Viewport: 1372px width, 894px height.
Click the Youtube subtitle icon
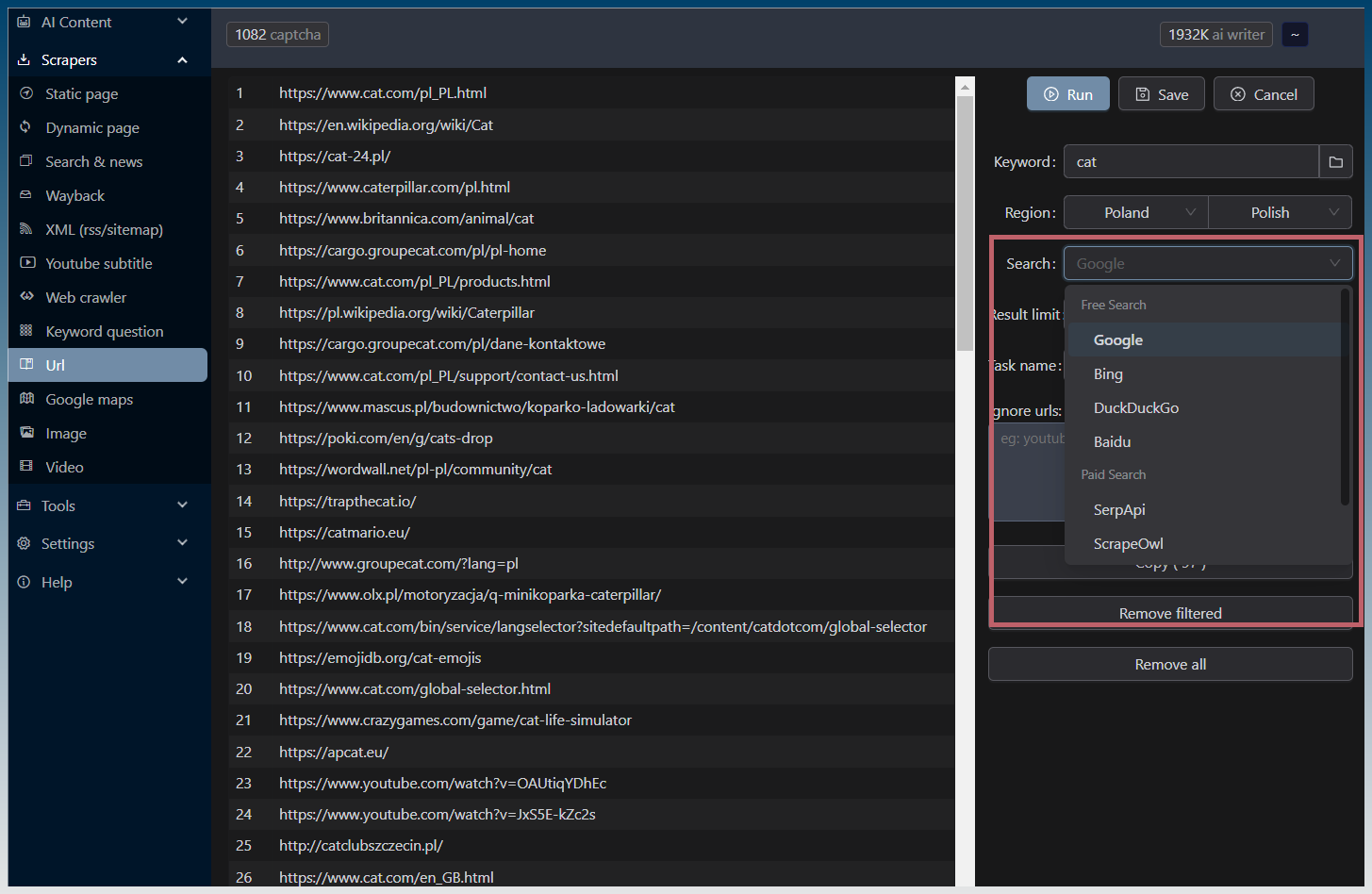[26, 263]
